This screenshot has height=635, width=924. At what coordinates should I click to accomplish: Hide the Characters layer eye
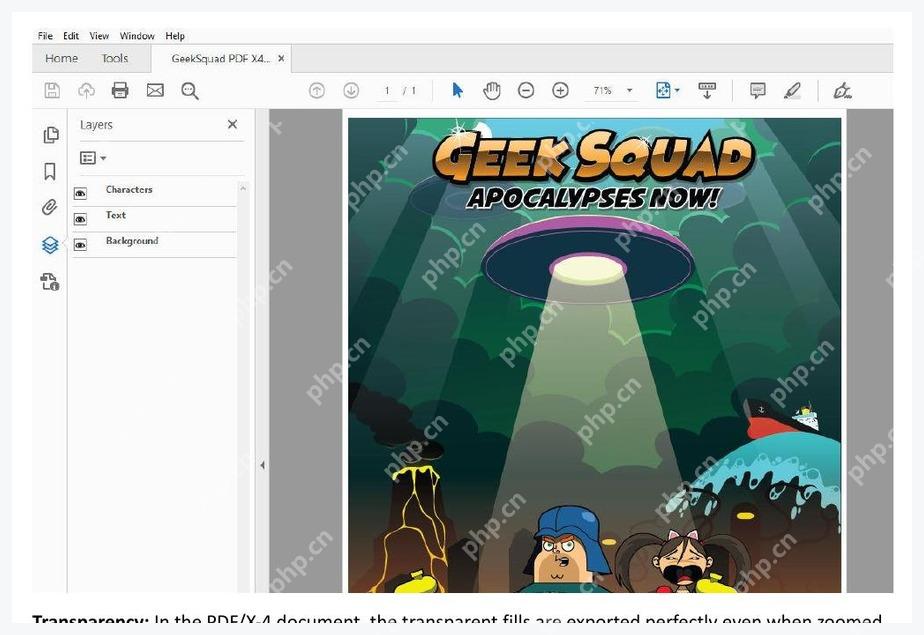pyautogui.click(x=80, y=193)
